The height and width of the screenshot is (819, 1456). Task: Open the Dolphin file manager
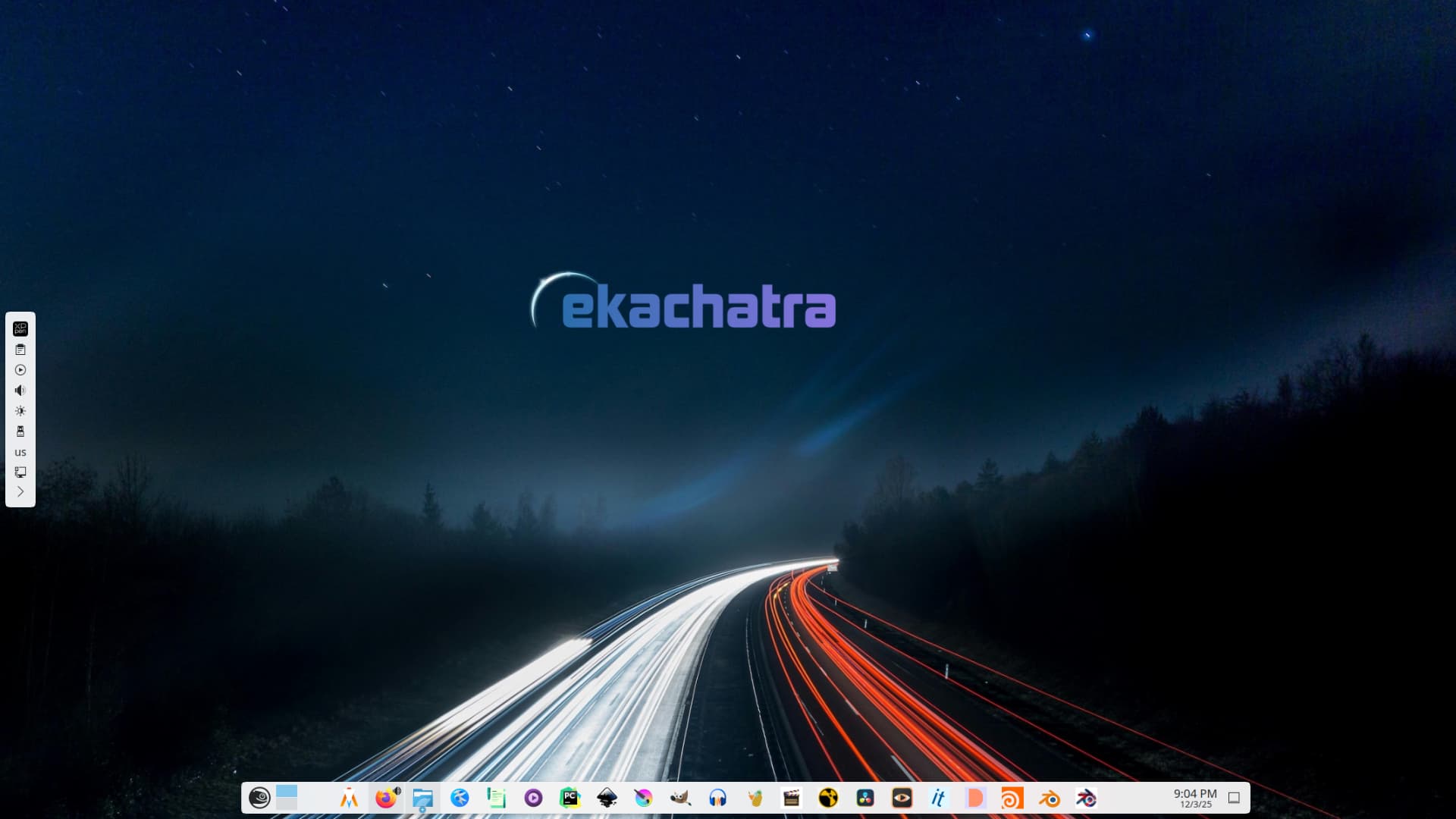[422, 798]
